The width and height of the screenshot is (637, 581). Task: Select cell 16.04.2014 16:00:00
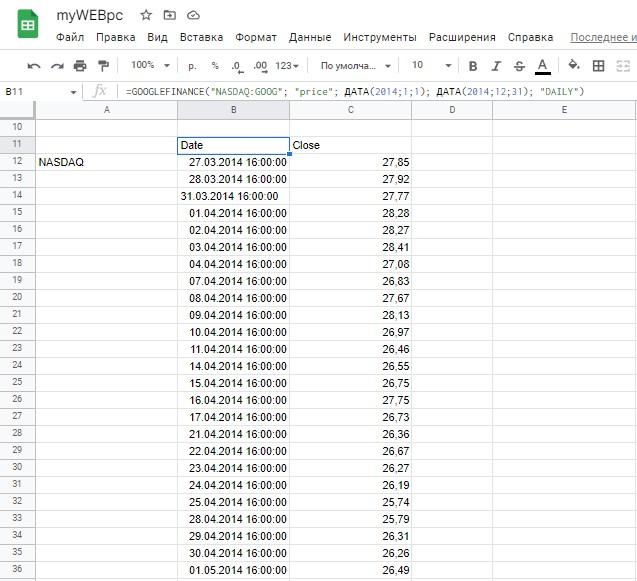tap(234, 400)
